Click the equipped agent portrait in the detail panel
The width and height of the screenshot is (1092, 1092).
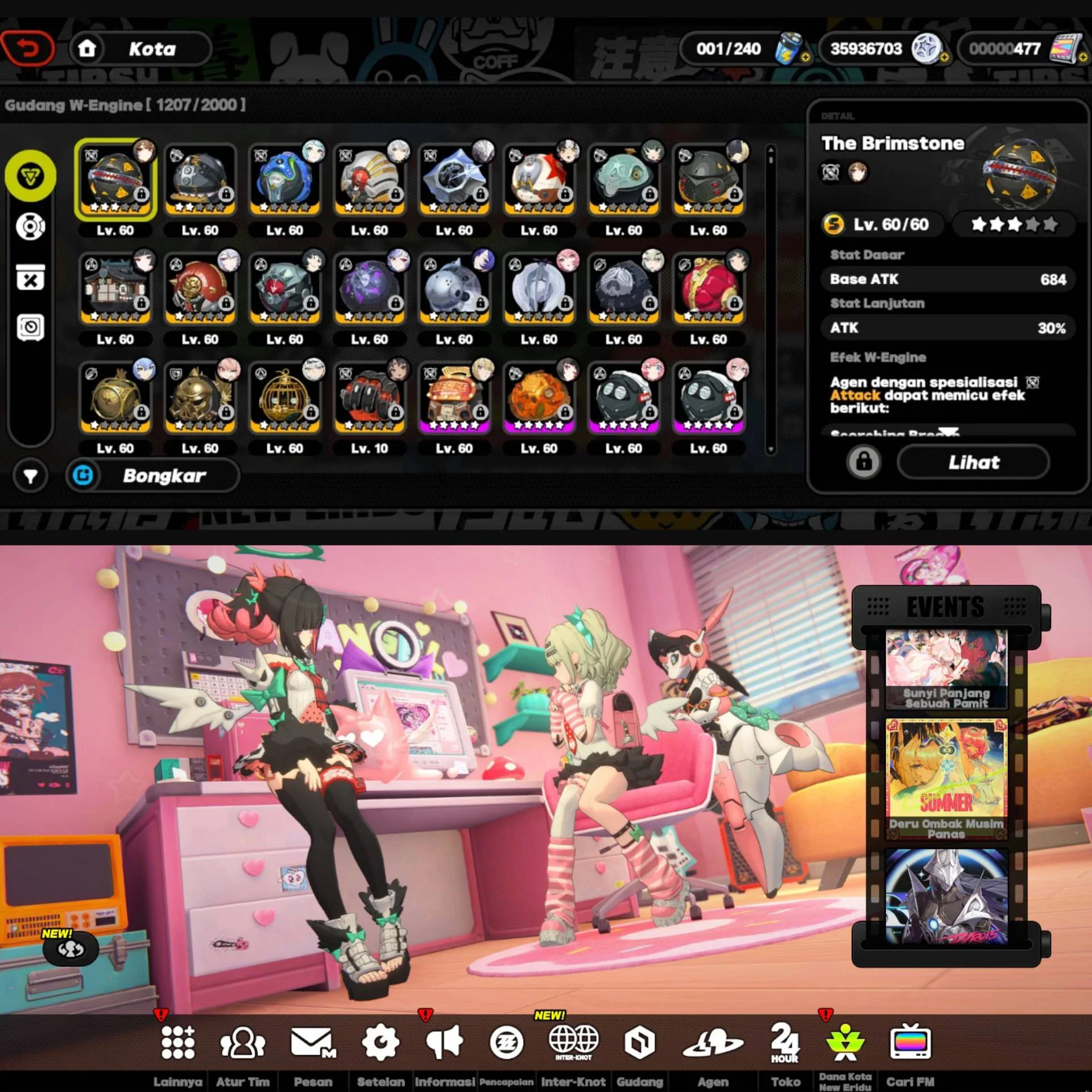(x=858, y=172)
